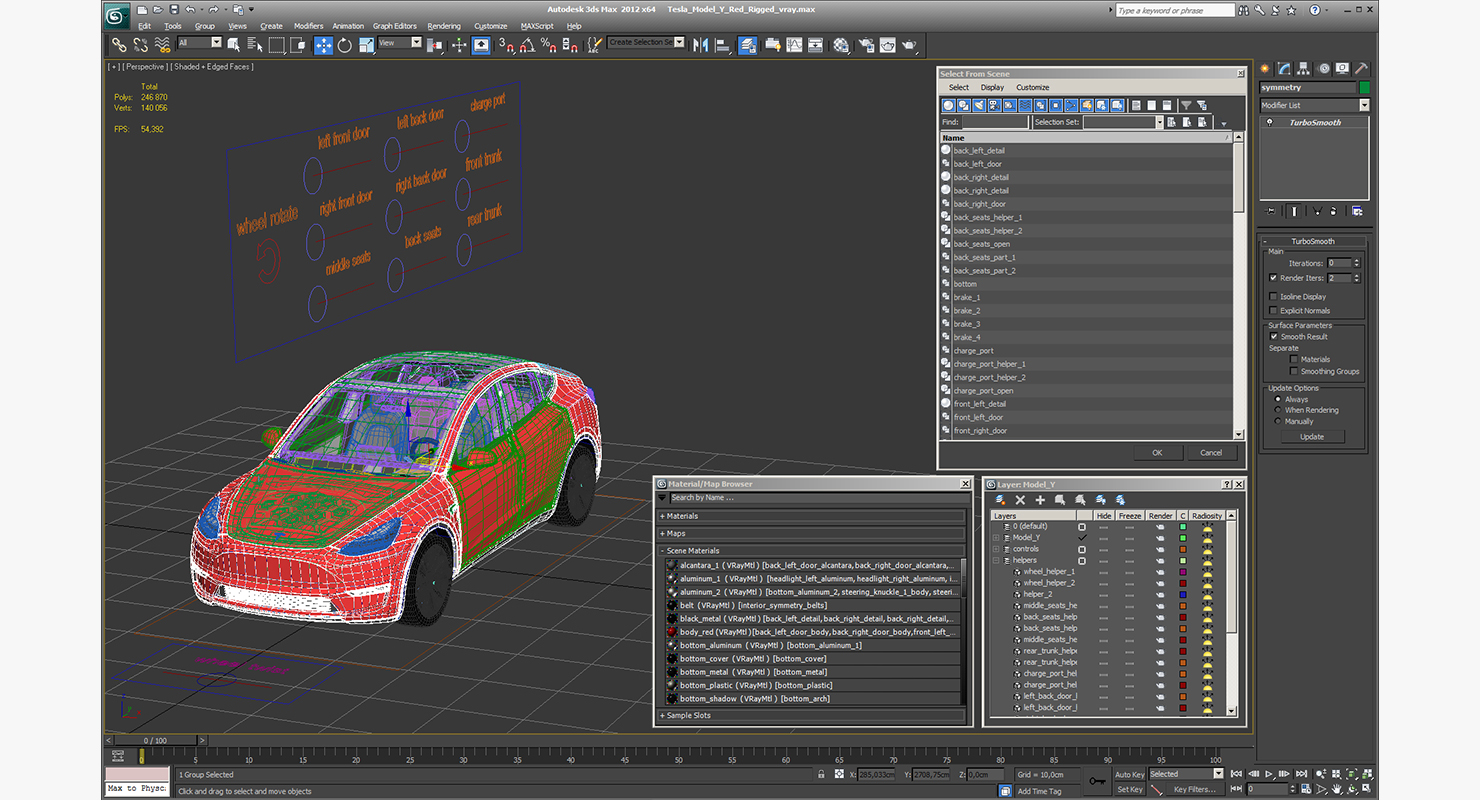Screen dimensions: 1480x800
Task: Toggle the selection lock padlock icon
Action: 822,774
